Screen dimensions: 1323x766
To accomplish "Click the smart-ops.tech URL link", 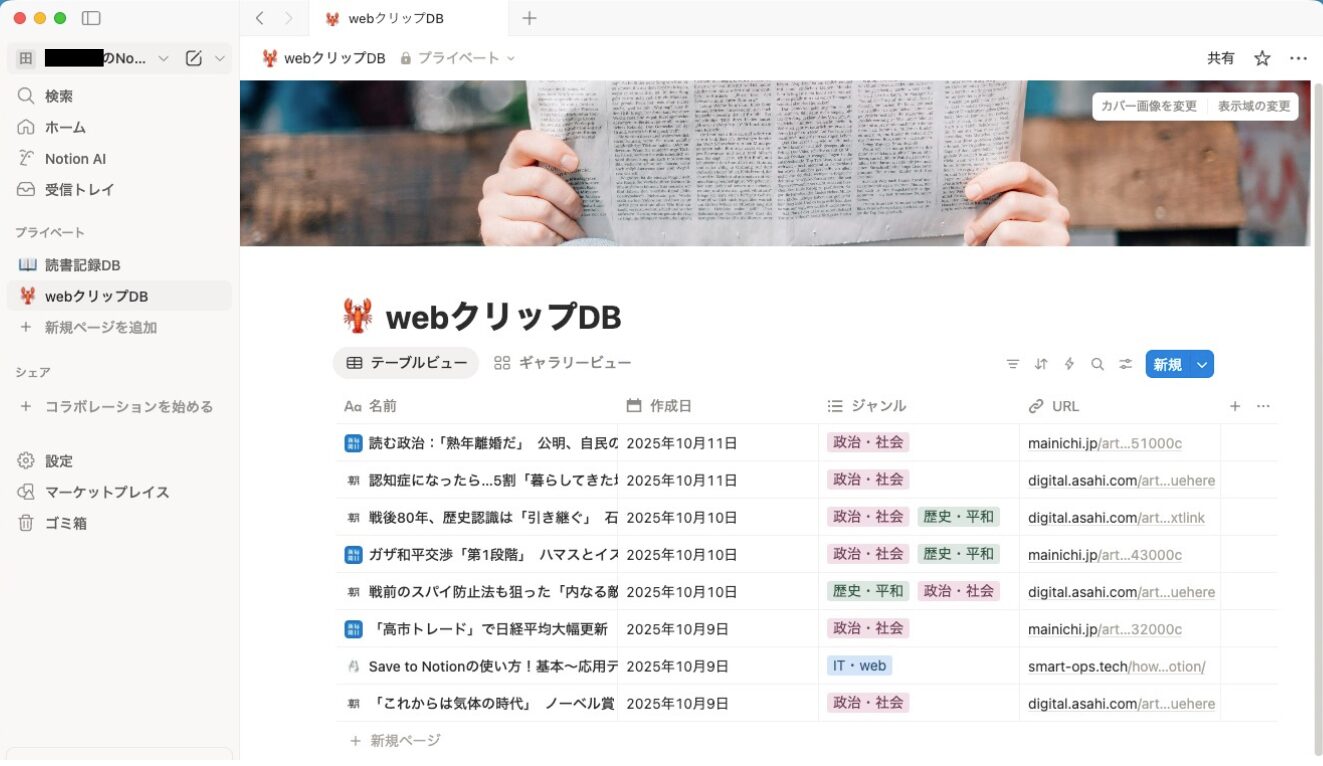I will click(1116, 666).
